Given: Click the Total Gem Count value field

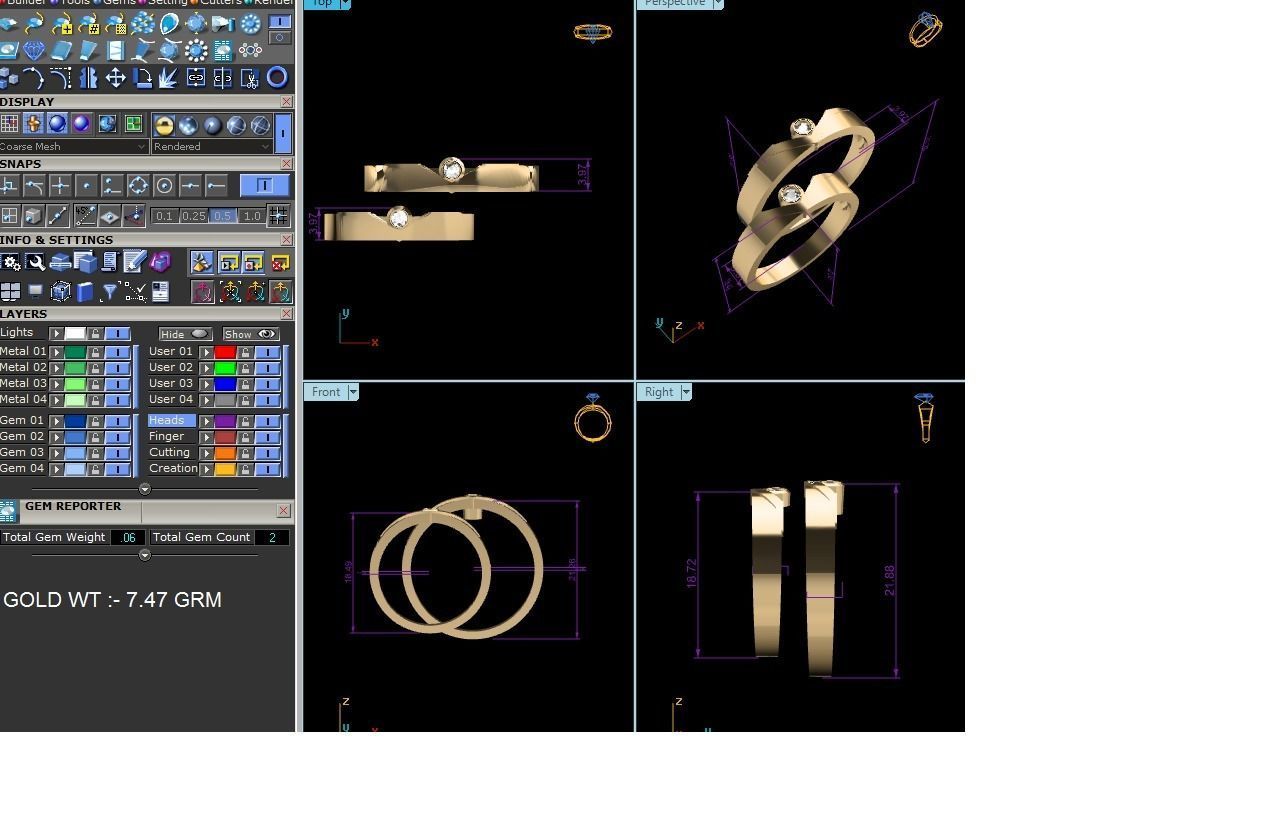Looking at the screenshot, I should 272,538.
